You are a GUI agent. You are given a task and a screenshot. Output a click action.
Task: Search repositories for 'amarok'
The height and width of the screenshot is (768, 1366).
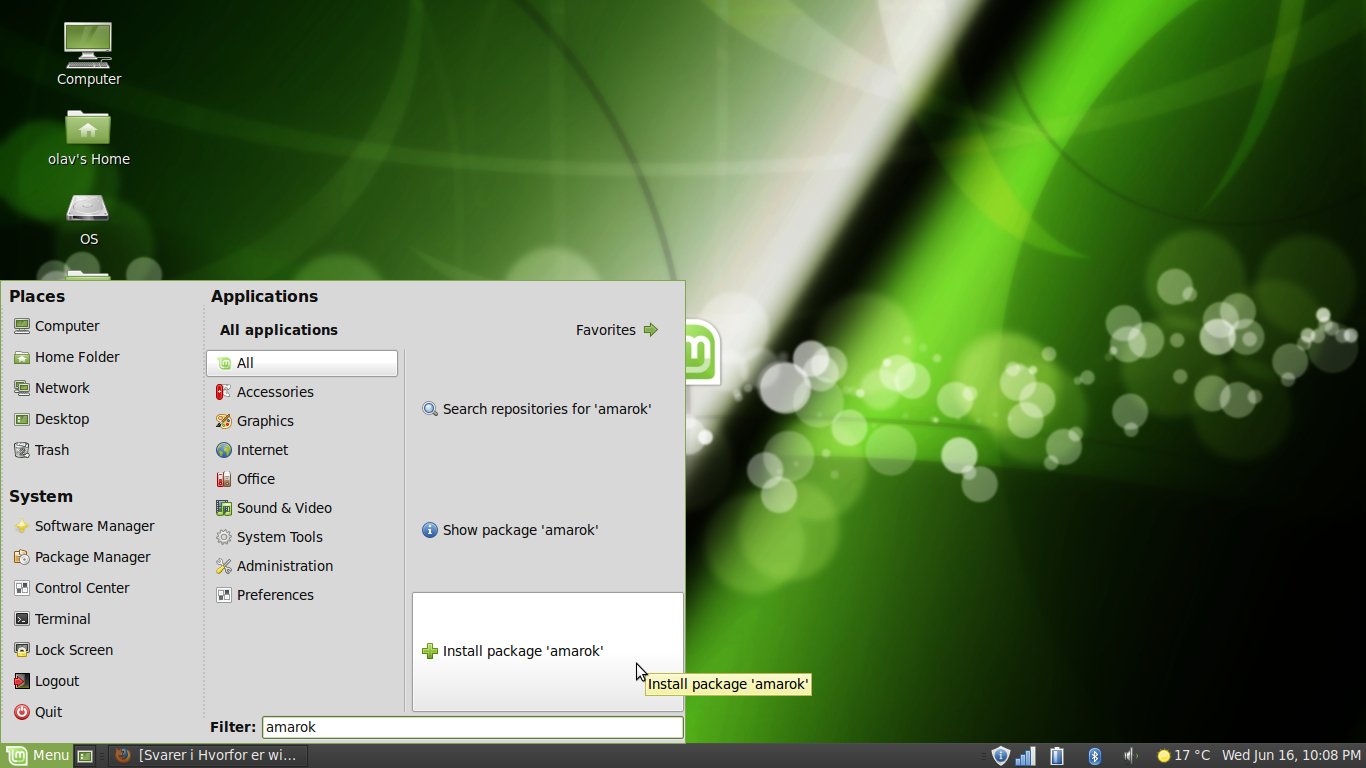pyautogui.click(x=548, y=409)
